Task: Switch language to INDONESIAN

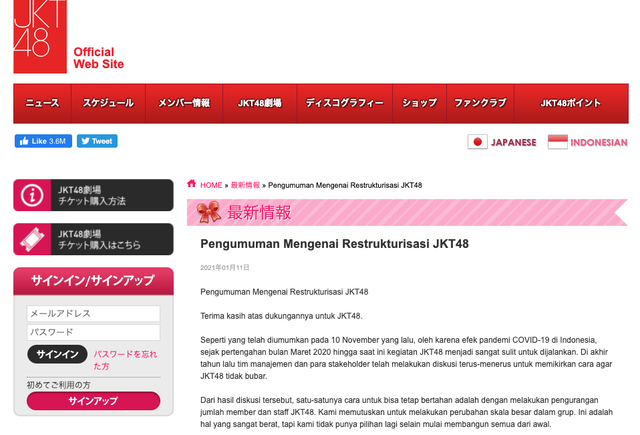Action: (x=599, y=142)
